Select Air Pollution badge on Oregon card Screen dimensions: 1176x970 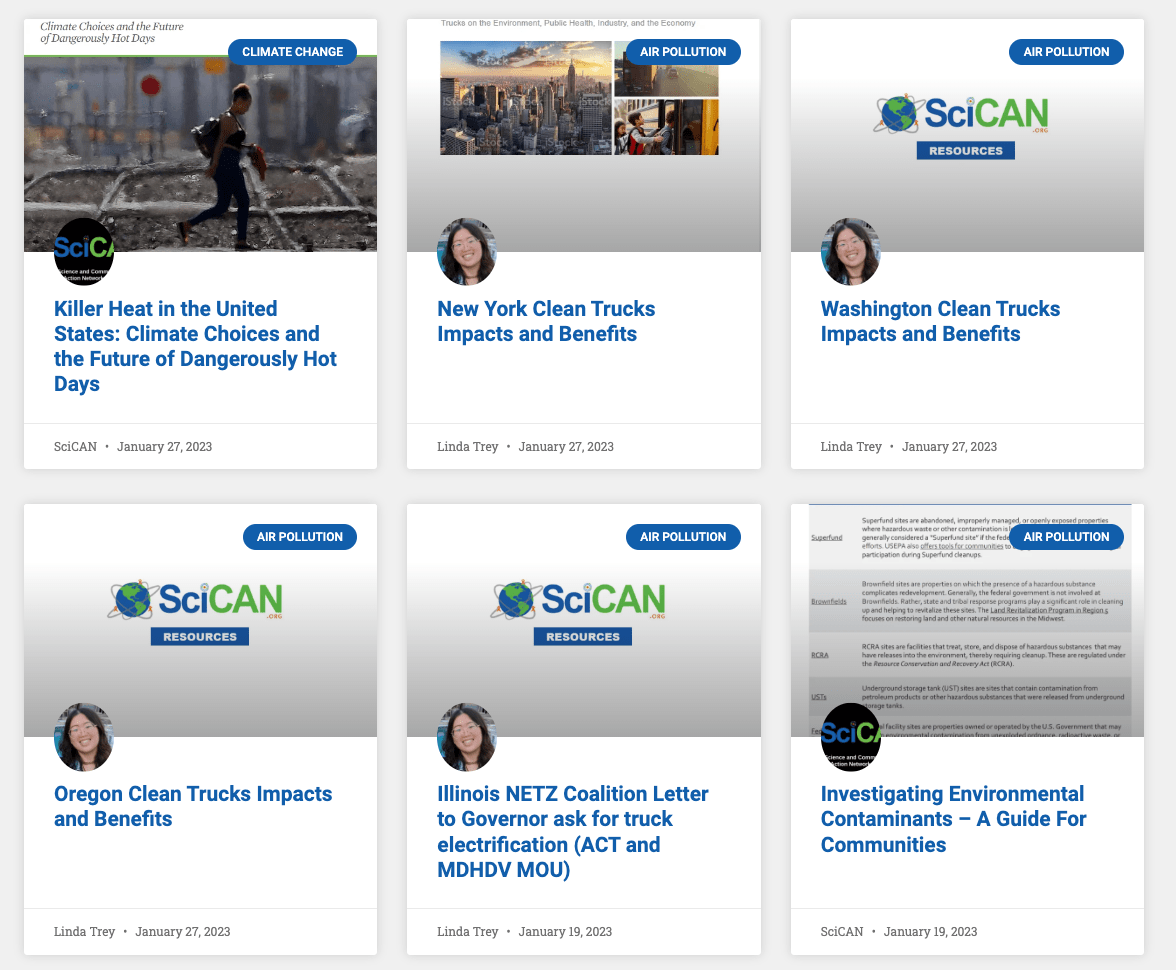coord(299,537)
